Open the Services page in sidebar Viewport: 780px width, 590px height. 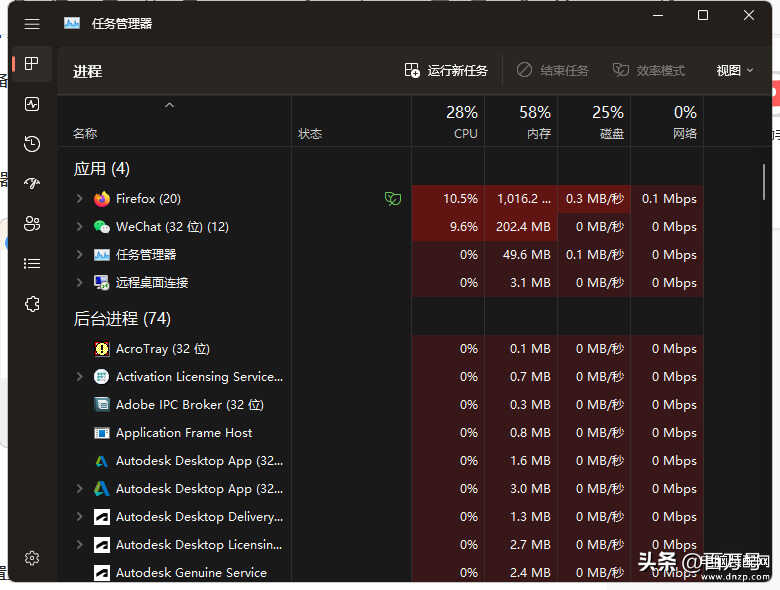point(32,303)
